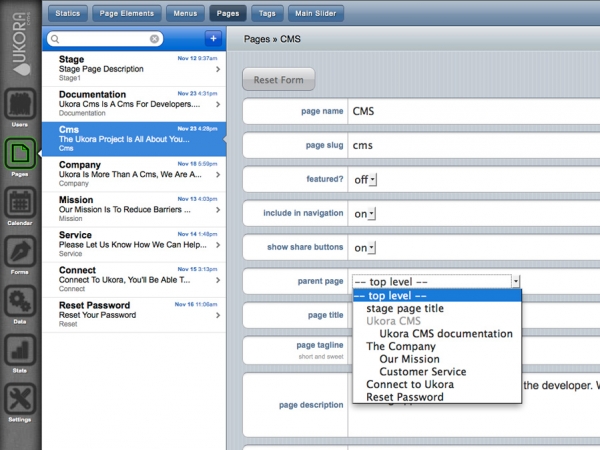
Task: Switch to the Page Elements tab
Action: click(127, 13)
